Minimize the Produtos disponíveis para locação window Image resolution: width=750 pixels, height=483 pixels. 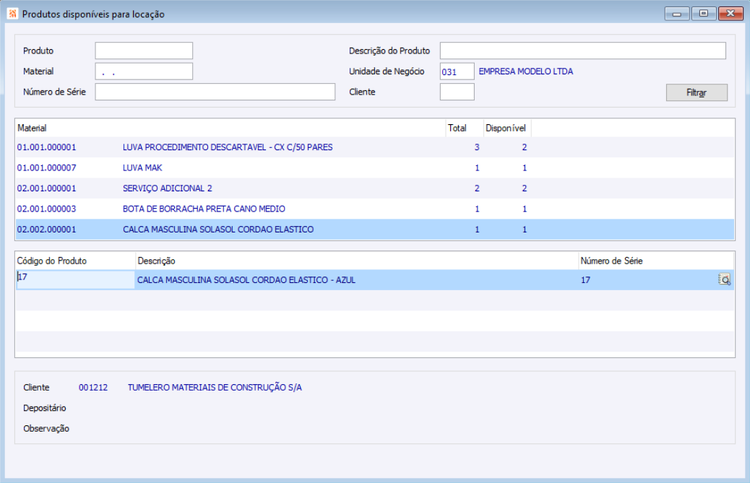point(676,14)
